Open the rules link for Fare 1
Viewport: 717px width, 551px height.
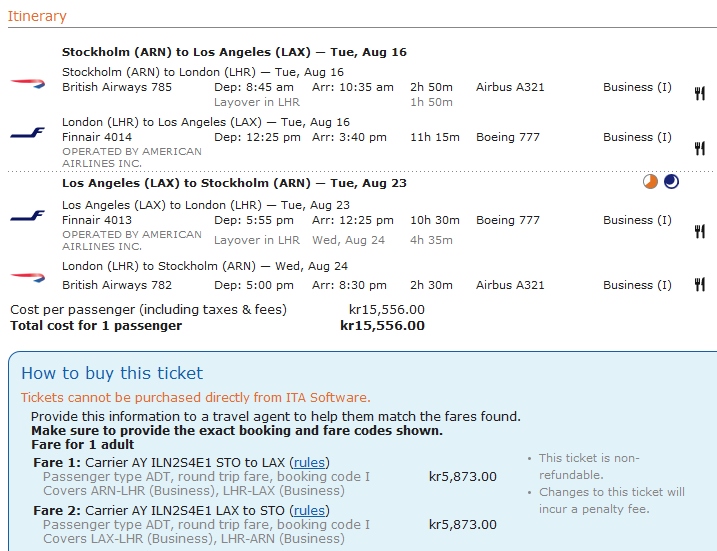[x=309, y=463]
